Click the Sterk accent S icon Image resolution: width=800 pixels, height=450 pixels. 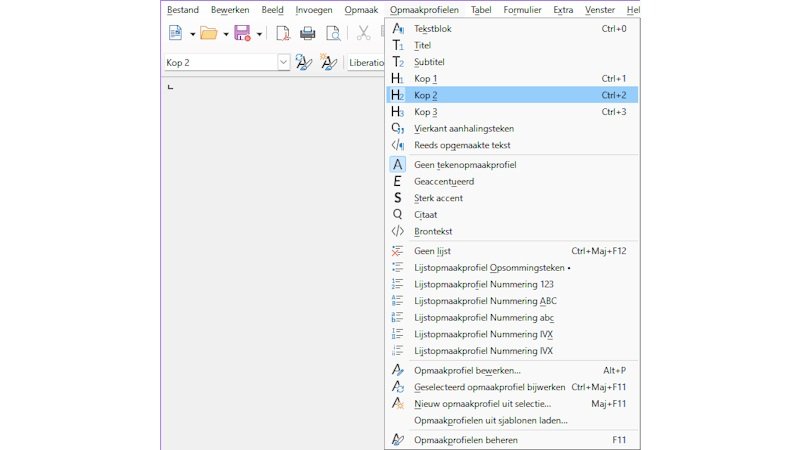[x=397, y=198]
